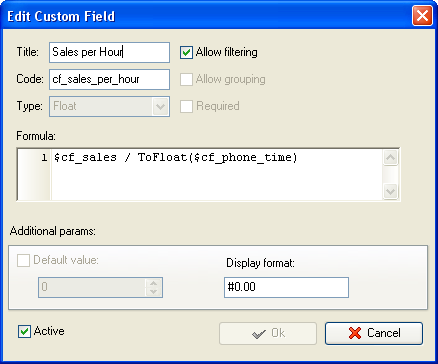Click formula scrollbar down arrow

[x=390, y=192]
